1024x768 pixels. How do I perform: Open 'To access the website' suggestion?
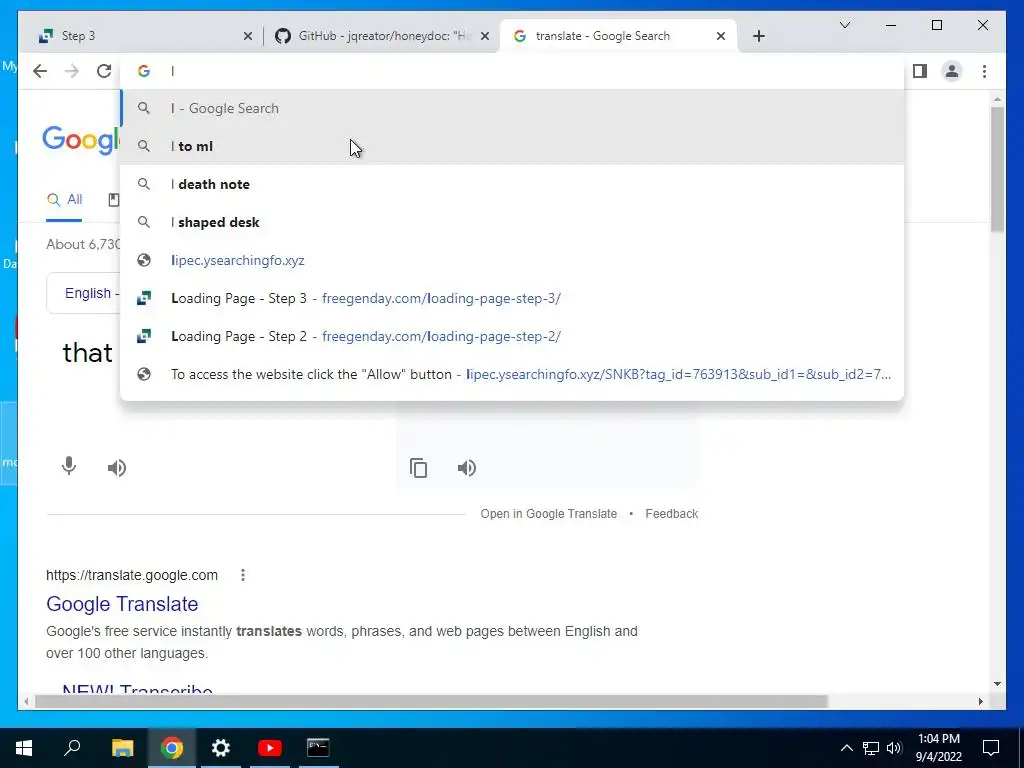[x=513, y=374]
